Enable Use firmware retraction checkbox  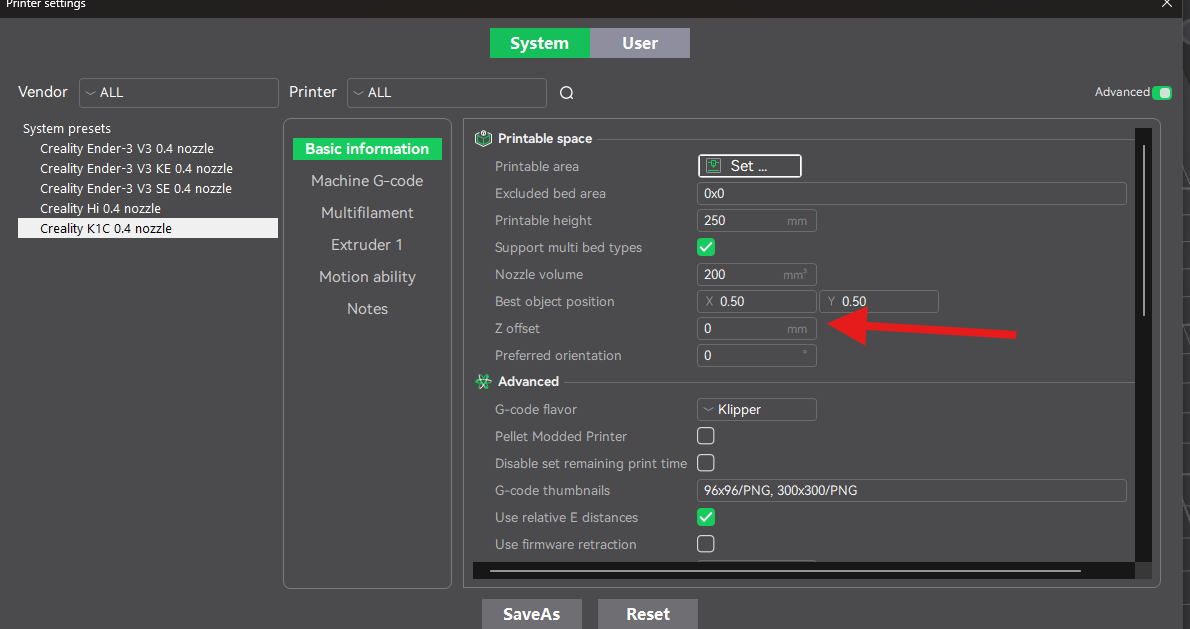pos(706,544)
